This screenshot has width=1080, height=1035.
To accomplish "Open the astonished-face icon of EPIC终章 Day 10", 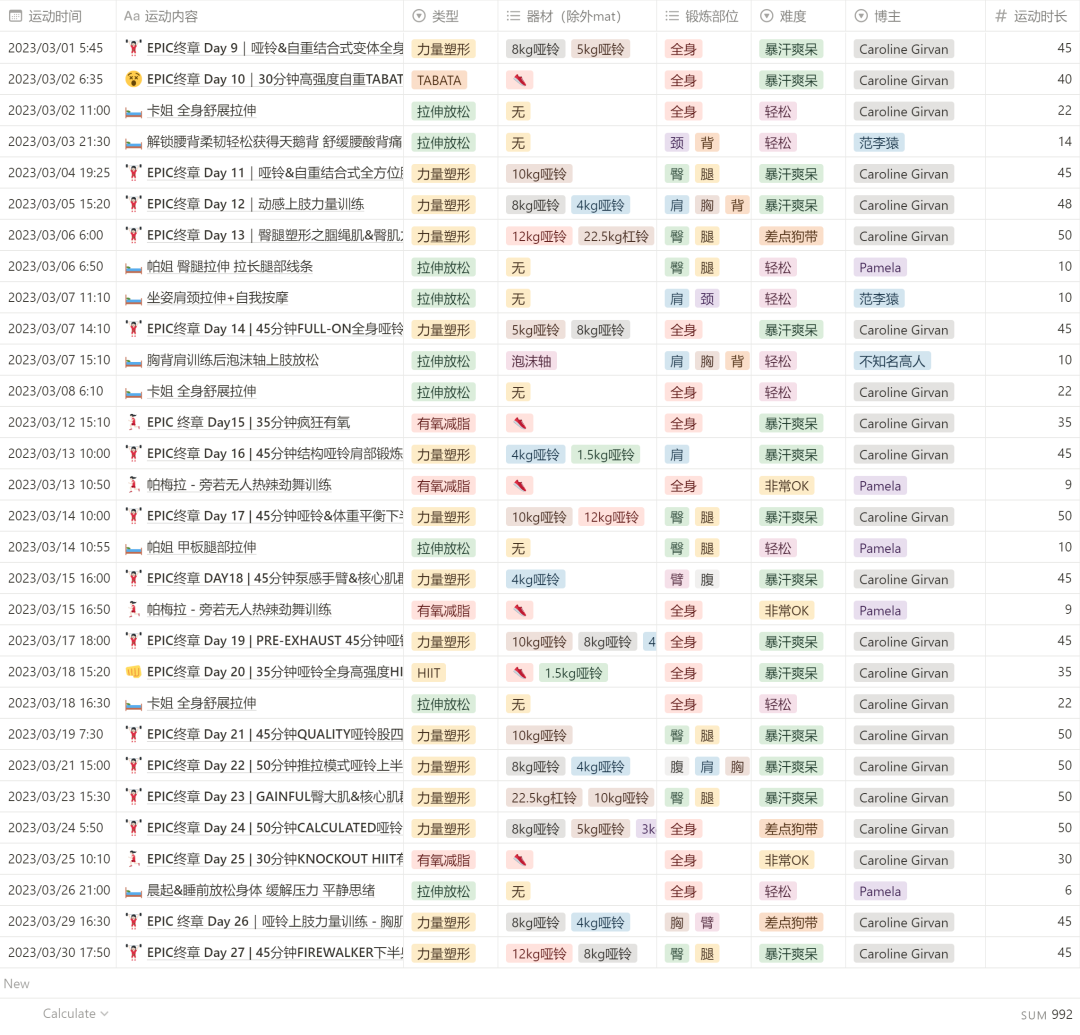I will tap(134, 79).
